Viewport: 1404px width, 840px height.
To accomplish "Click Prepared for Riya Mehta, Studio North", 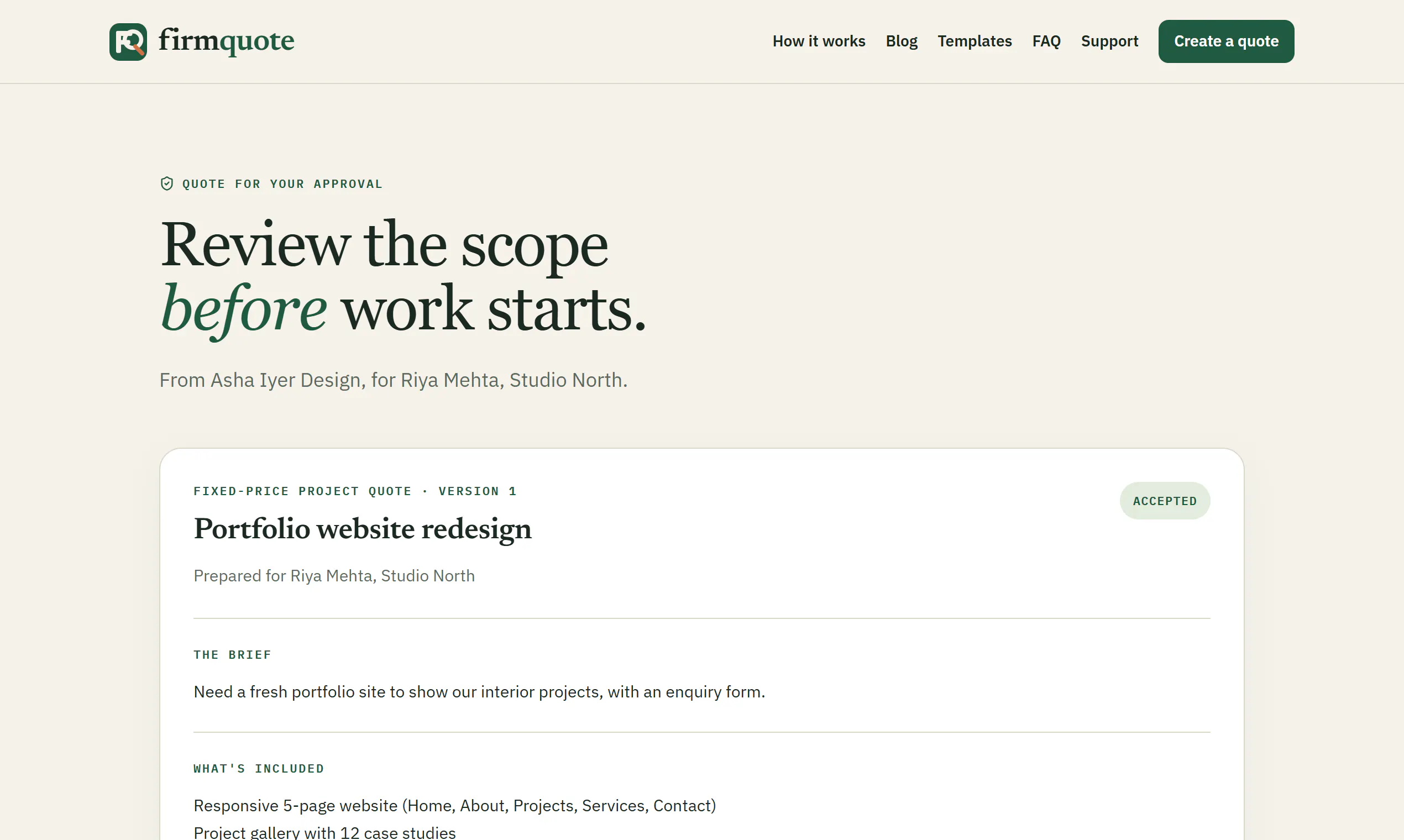I will click(x=334, y=576).
